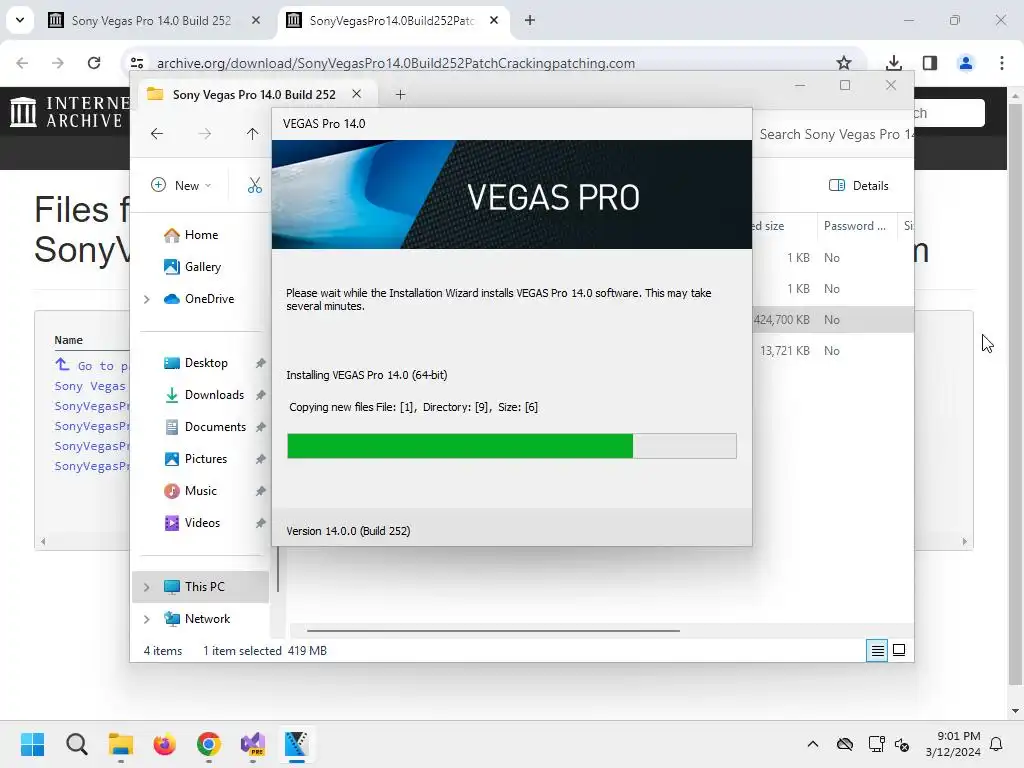Open Firefox from the taskbar
Image resolution: width=1024 pixels, height=768 pixels.
point(165,744)
